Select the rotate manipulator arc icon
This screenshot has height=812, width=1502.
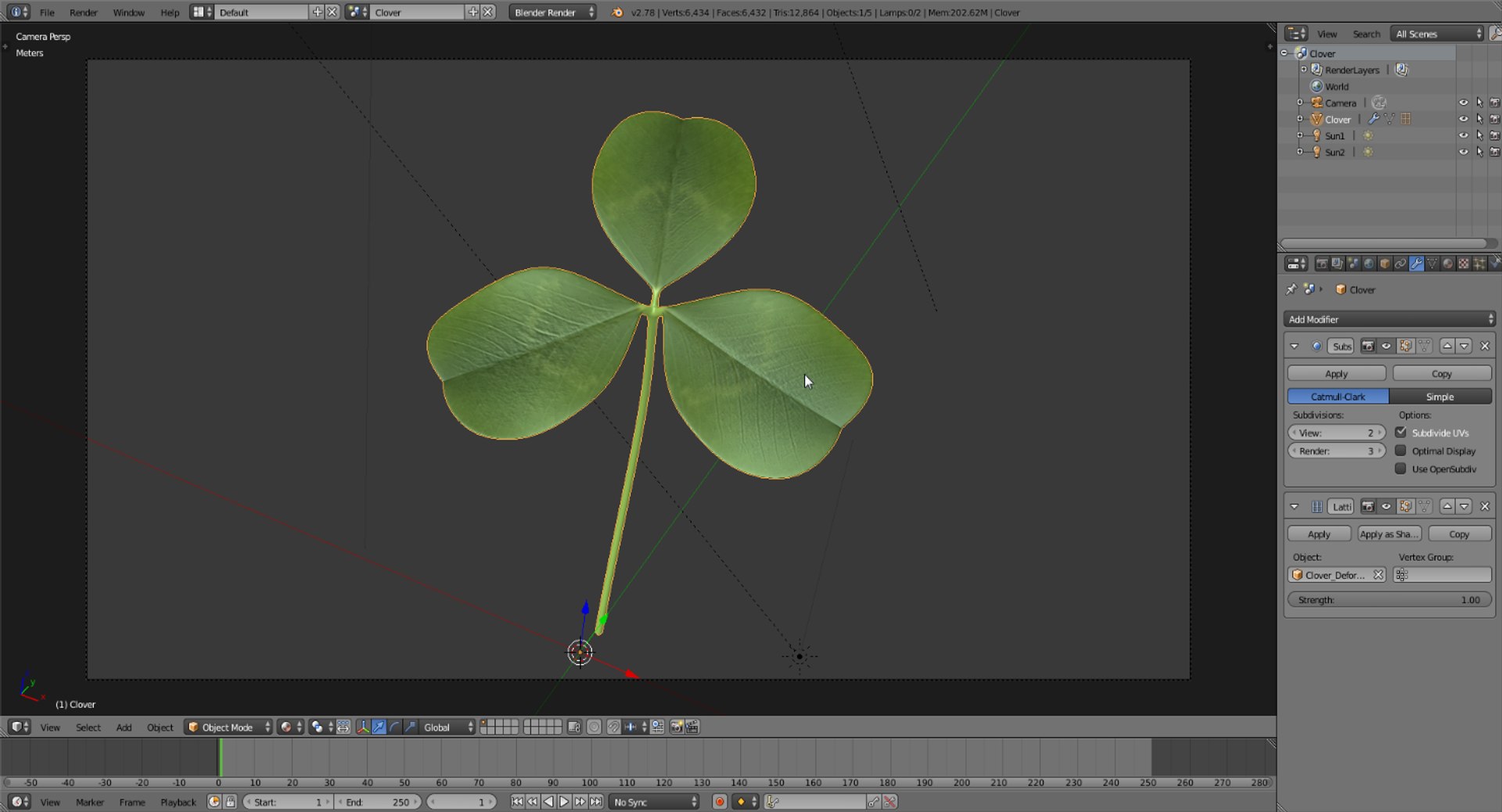pos(394,727)
